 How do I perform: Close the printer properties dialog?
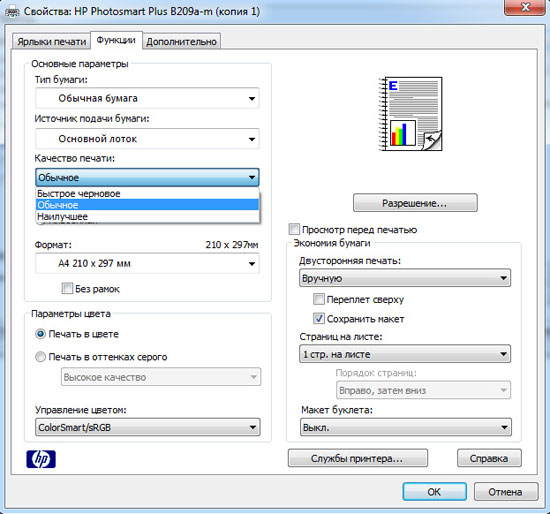[x=525, y=7]
